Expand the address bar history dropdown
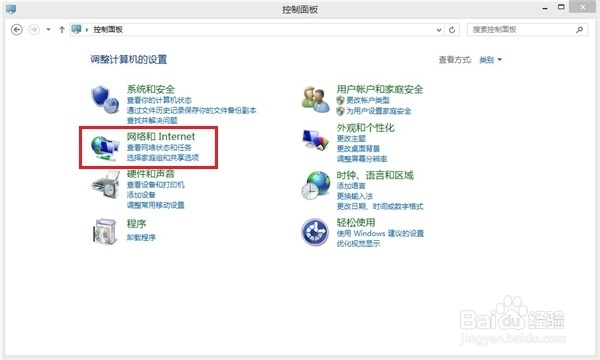This screenshot has width=600, height=360. 439,29
